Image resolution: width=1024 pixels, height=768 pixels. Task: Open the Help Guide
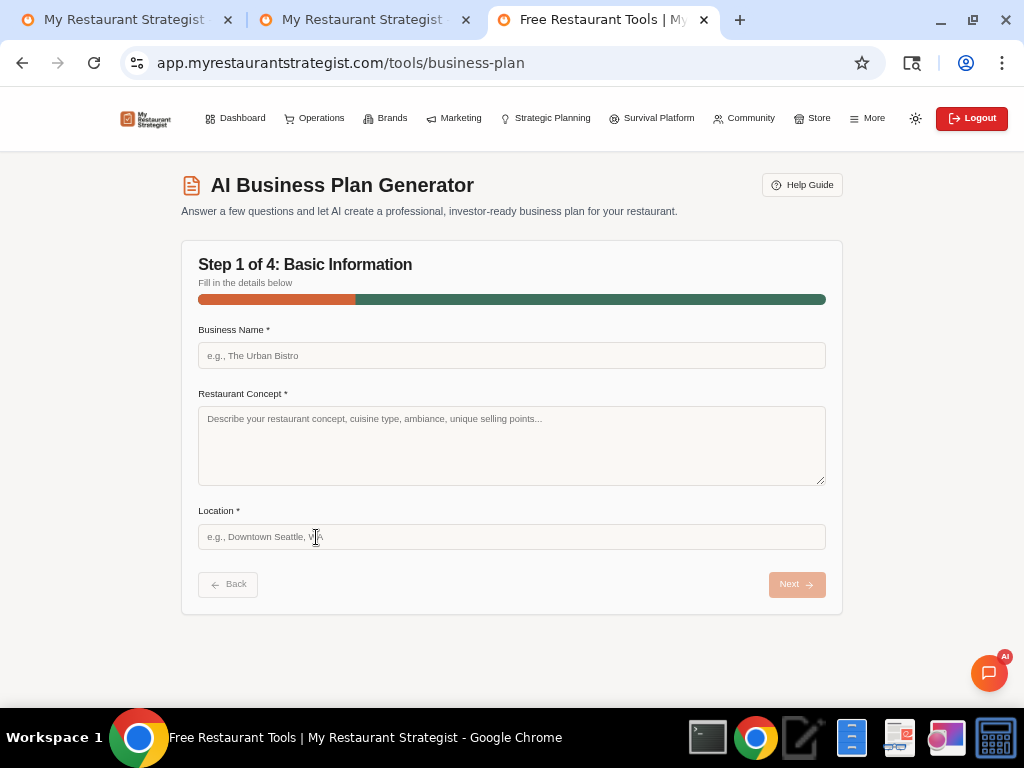pyautogui.click(x=802, y=184)
